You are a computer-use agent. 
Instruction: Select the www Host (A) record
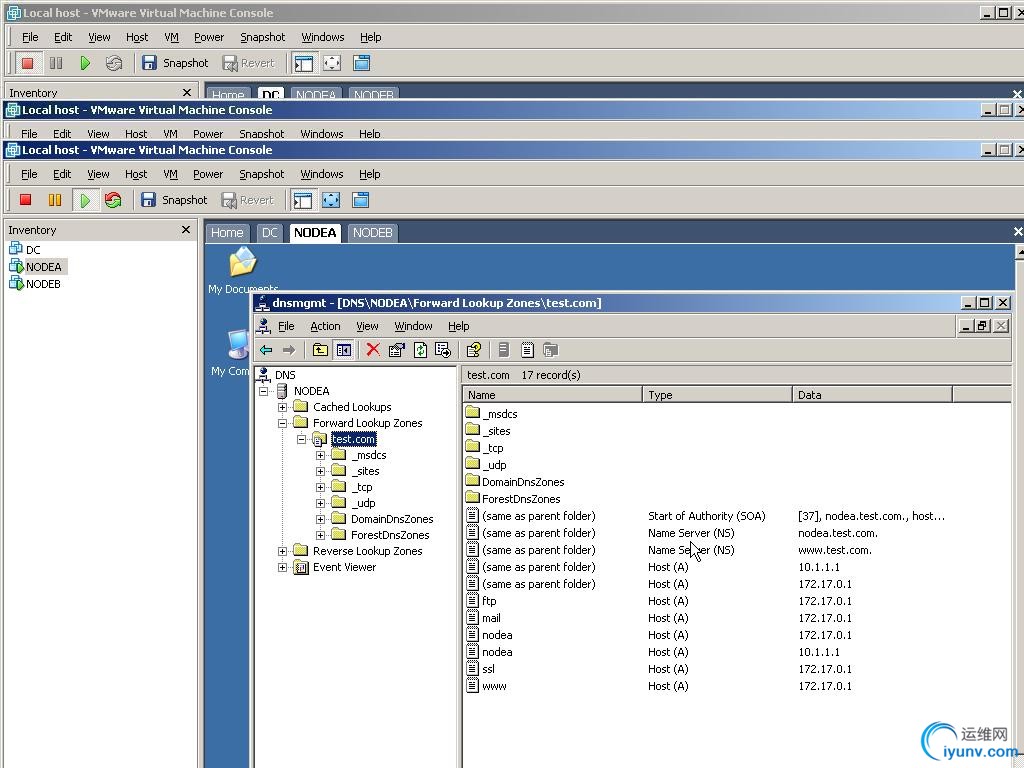click(494, 686)
